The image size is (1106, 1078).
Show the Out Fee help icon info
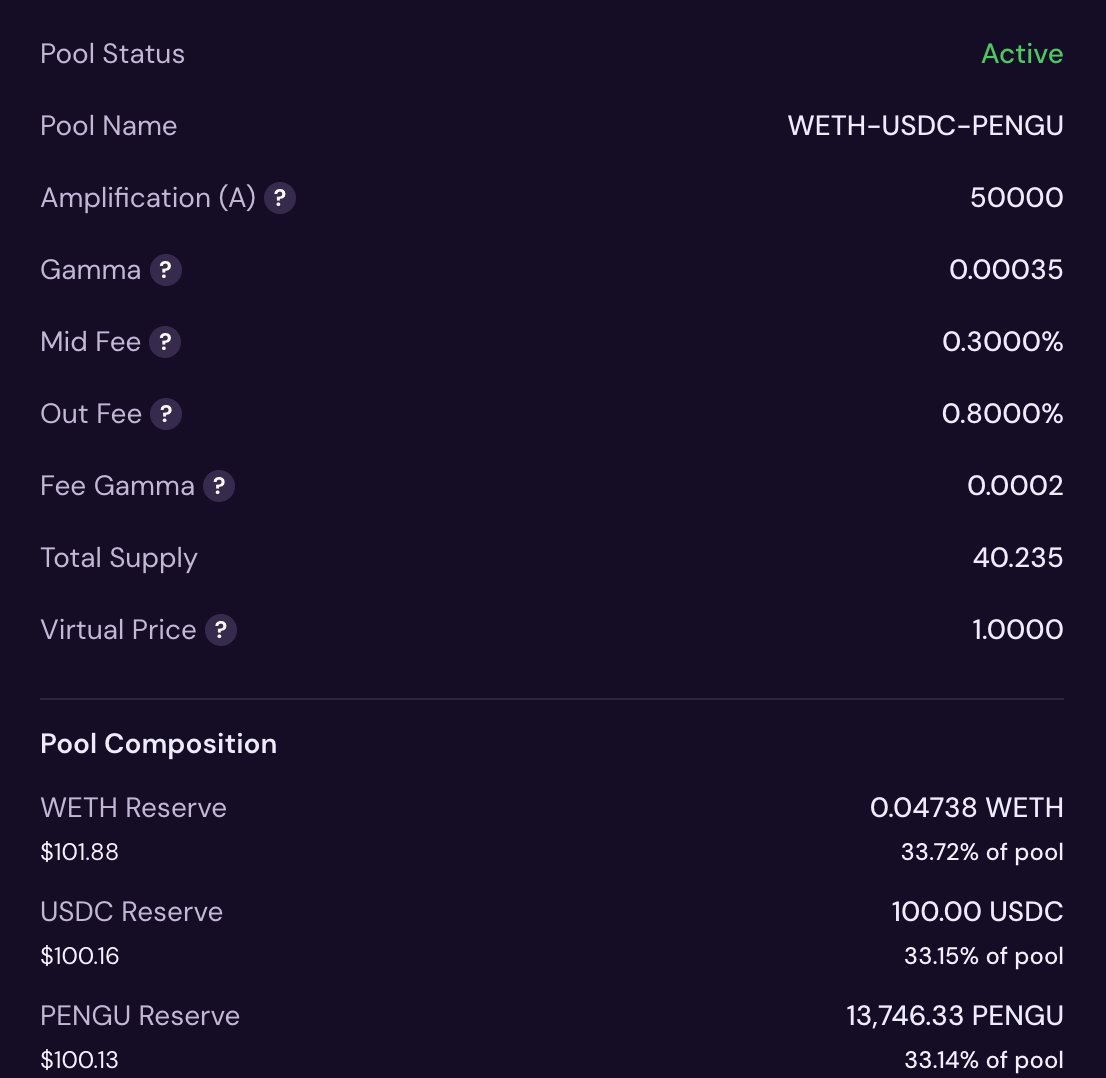coord(166,414)
